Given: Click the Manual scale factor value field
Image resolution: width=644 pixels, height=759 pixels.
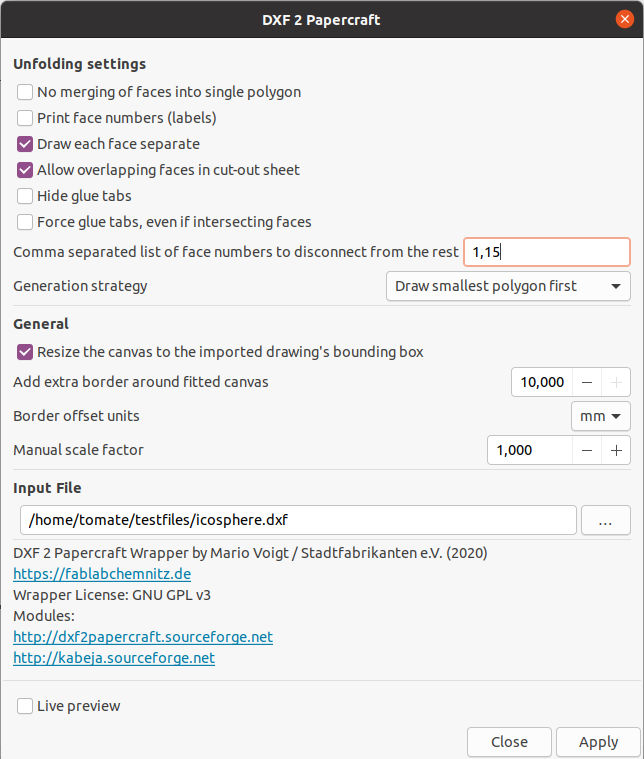Looking at the screenshot, I should click(530, 451).
